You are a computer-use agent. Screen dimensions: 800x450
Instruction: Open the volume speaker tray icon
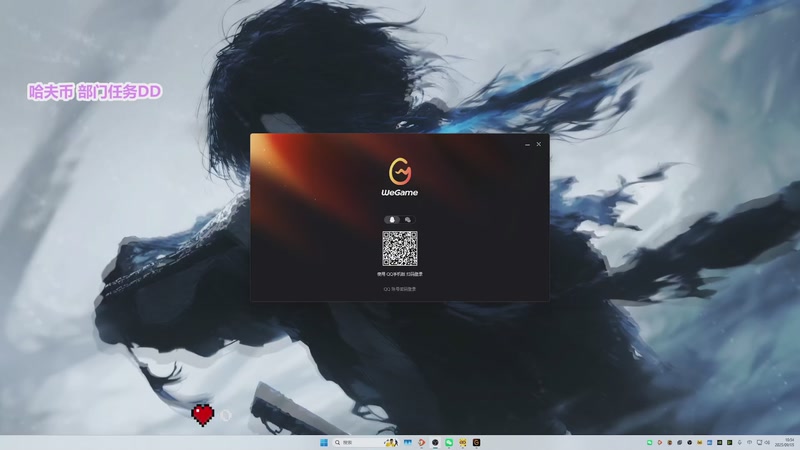point(767,442)
